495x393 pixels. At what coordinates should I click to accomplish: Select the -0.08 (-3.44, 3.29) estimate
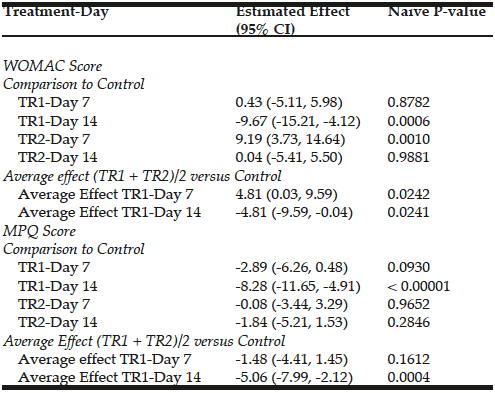point(291,304)
